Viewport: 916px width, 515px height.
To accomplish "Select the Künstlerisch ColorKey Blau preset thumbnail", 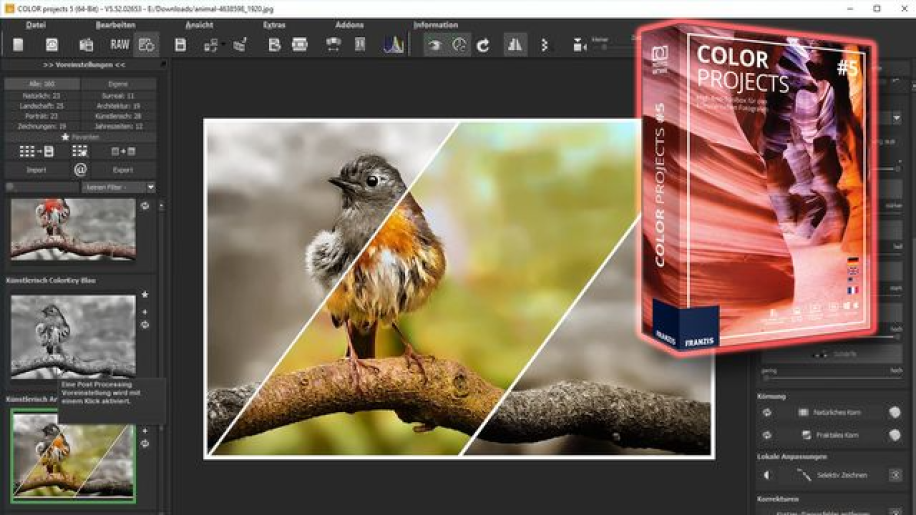I will [72, 336].
